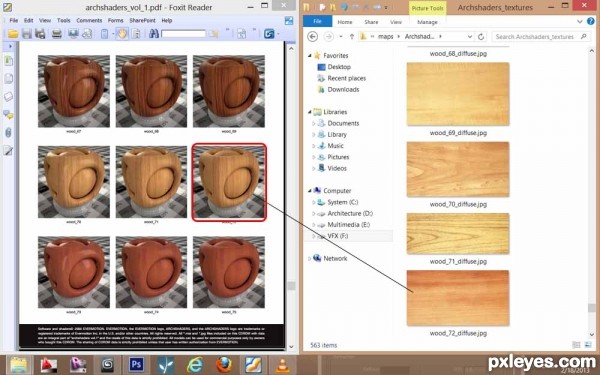The width and height of the screenshot is (600, 375).
Task: Switch Explorer to large thumbnails view icon
Action: (x=588, y=345)
